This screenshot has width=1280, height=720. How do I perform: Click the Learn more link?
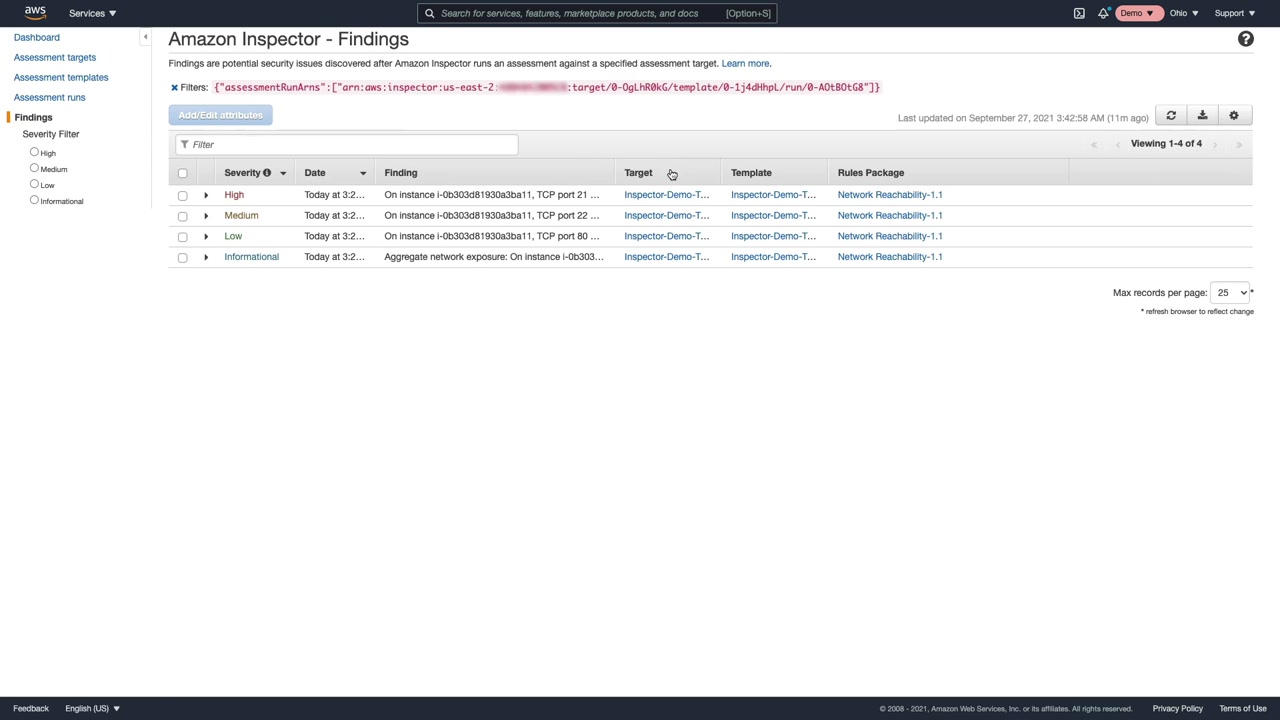(746, 63)
